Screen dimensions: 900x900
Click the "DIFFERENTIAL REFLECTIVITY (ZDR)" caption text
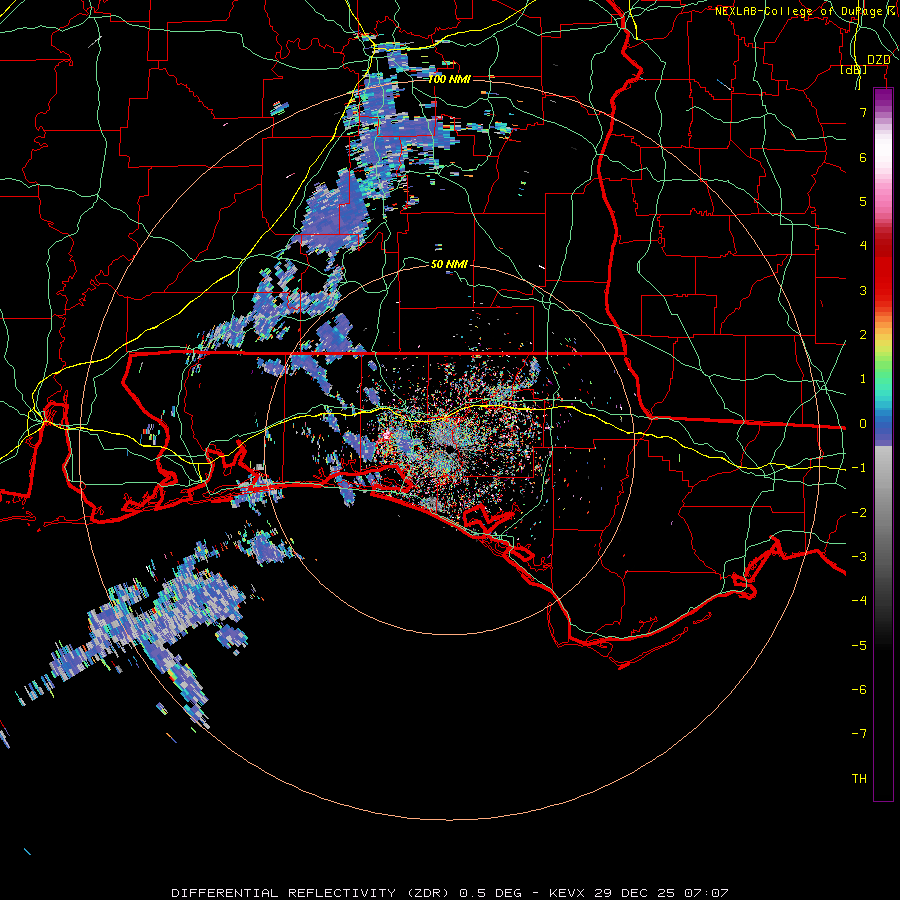[x=312, y=893]
